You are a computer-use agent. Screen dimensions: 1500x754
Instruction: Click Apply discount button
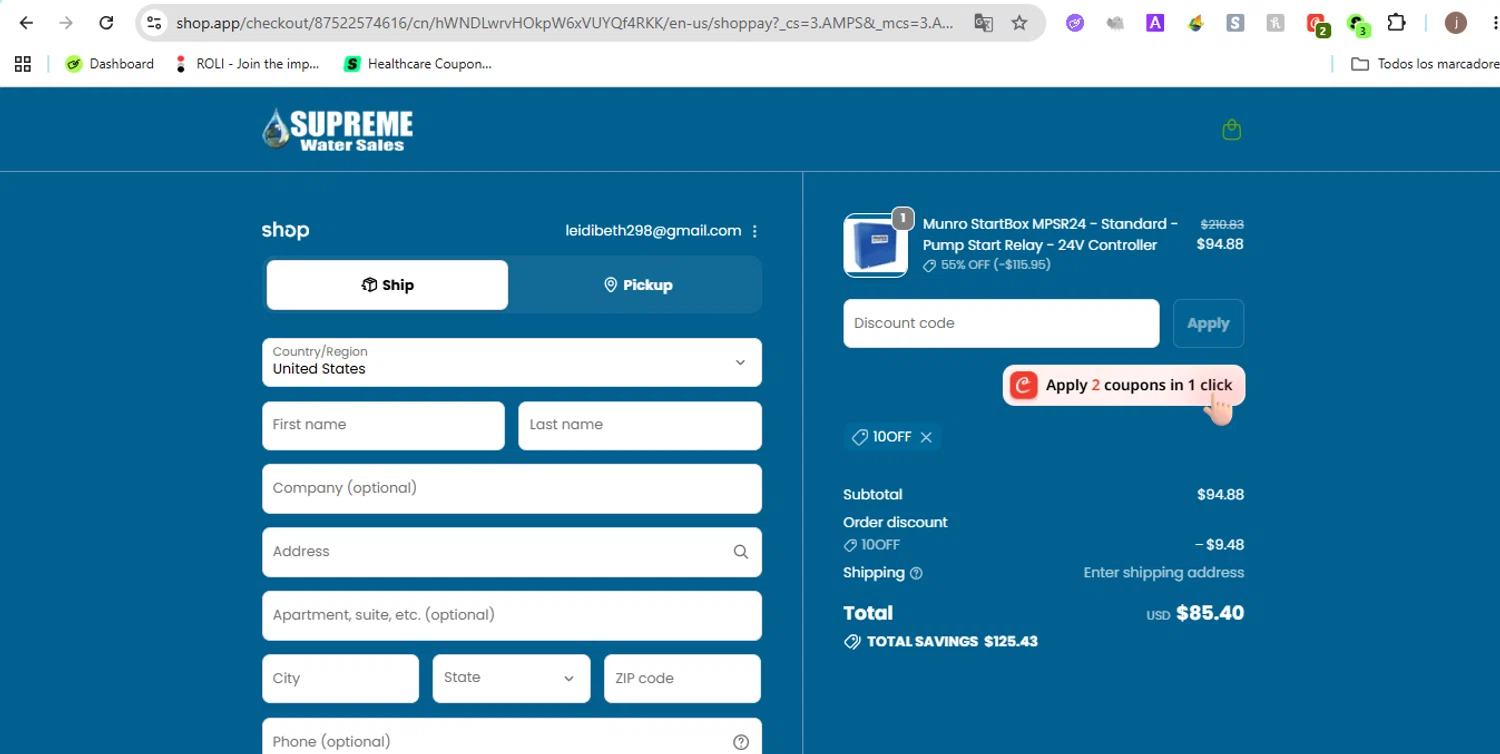[1208, 323]
